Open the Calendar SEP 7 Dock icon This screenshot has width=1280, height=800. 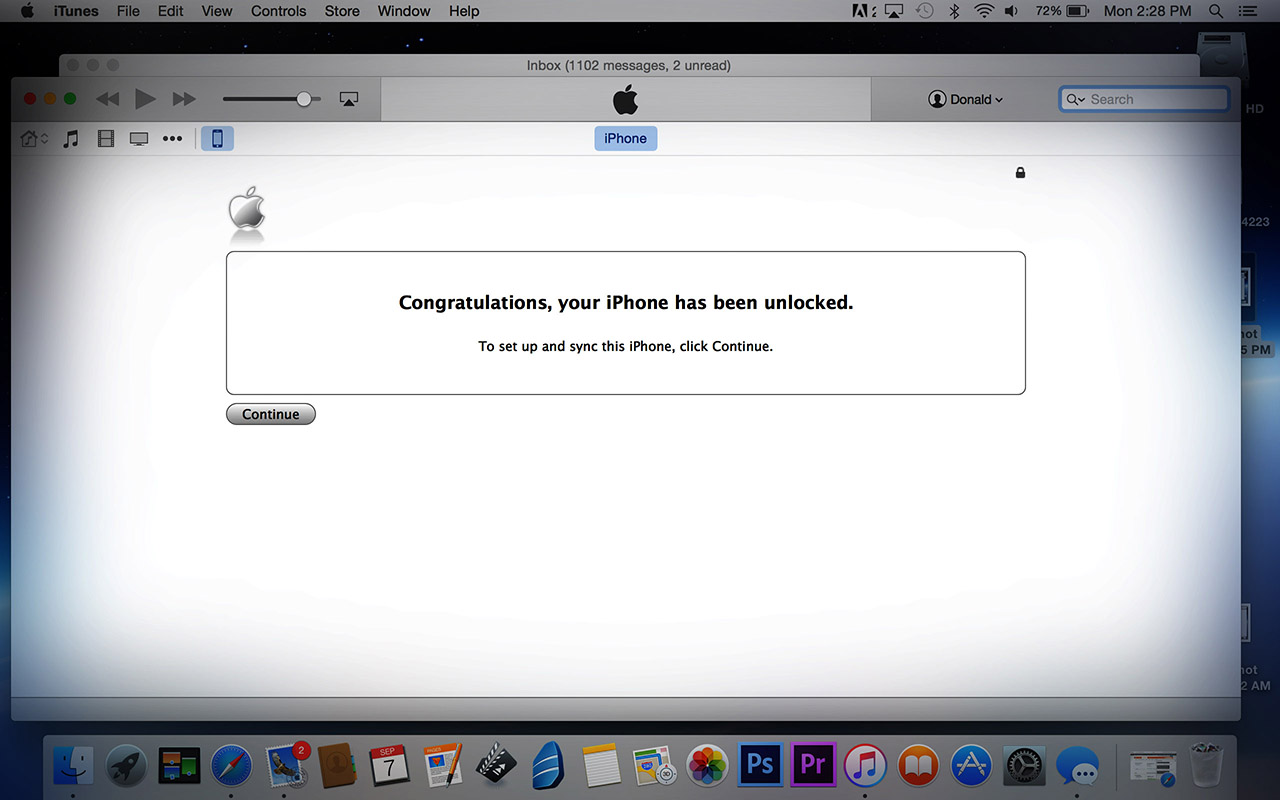(389, 766)
